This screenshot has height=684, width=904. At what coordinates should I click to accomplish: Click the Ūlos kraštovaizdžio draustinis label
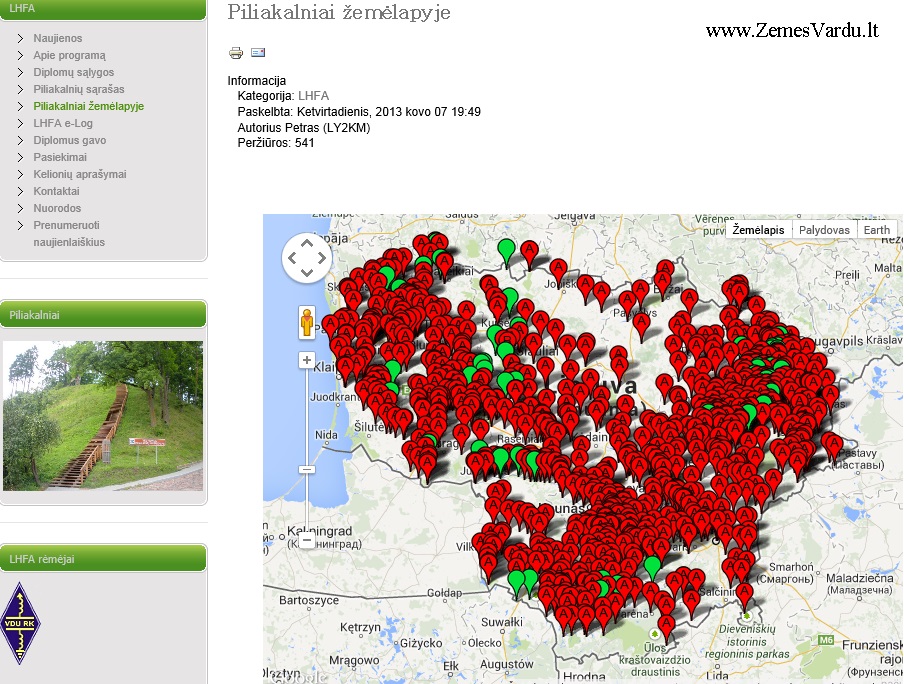655,660
